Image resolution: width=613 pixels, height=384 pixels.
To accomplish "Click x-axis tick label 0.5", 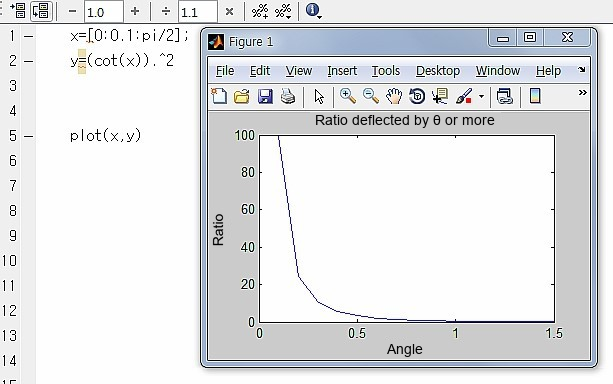I will (357, 333).
